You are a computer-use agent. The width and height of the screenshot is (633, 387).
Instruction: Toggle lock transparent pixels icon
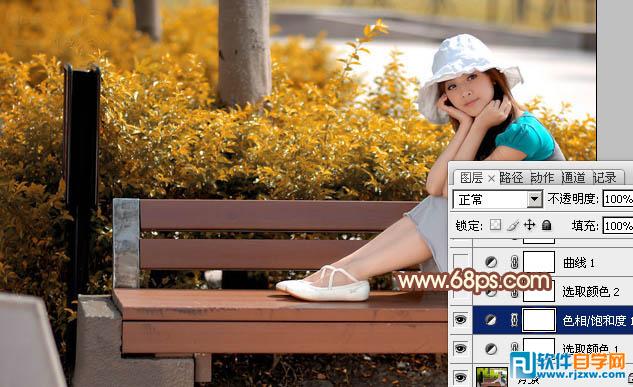pyautogui.click(x=495, y=225)
